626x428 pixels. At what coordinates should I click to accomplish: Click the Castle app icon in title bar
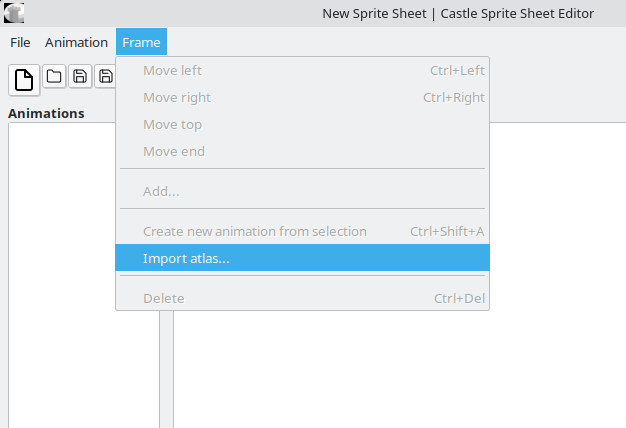[x=14, y=13]
